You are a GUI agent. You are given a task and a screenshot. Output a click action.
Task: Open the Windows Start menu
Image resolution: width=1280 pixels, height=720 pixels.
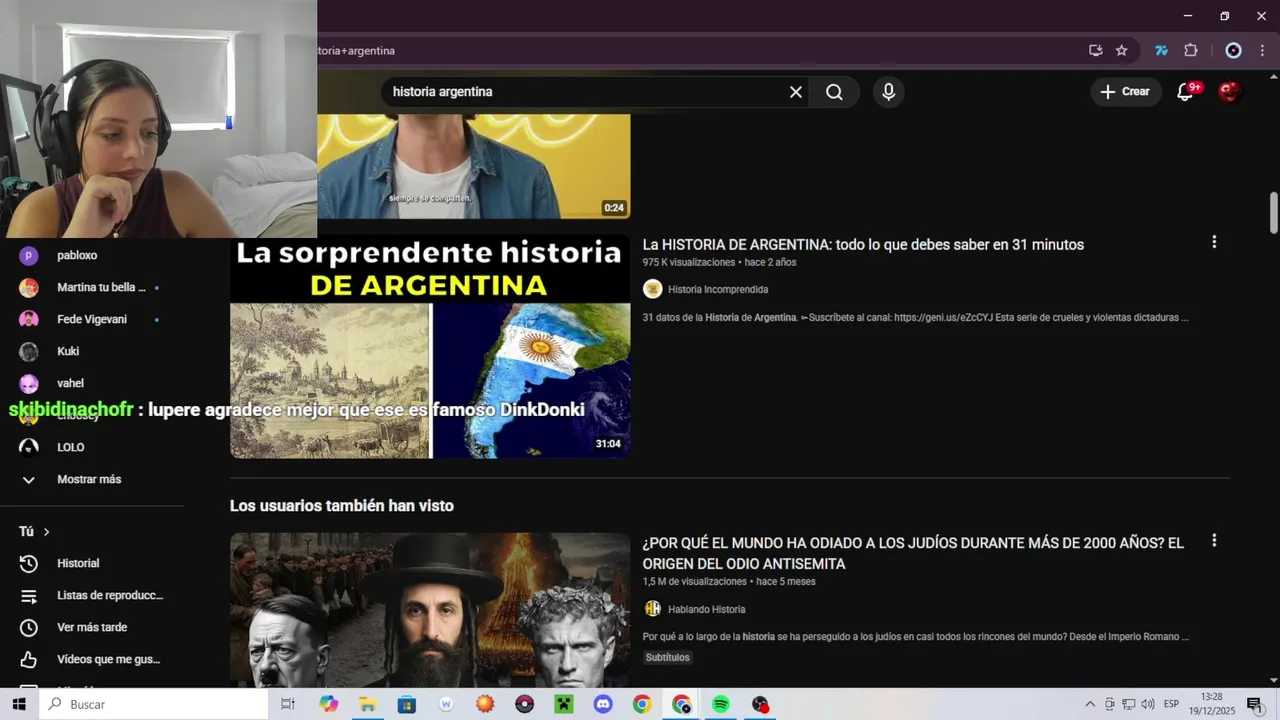click(18, 705)
